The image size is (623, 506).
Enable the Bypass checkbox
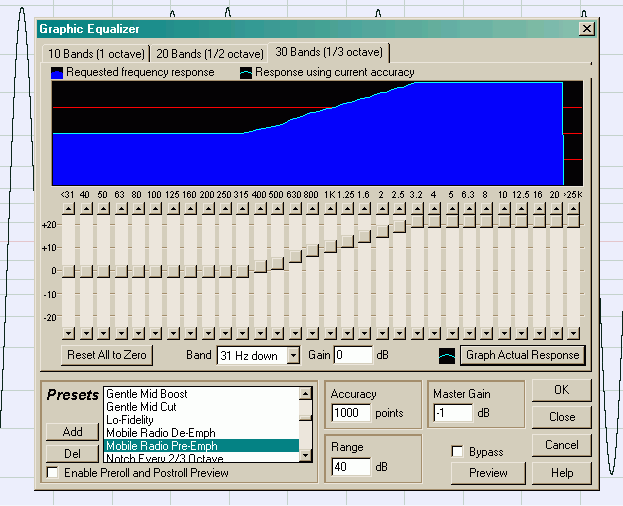pos(457,452)
